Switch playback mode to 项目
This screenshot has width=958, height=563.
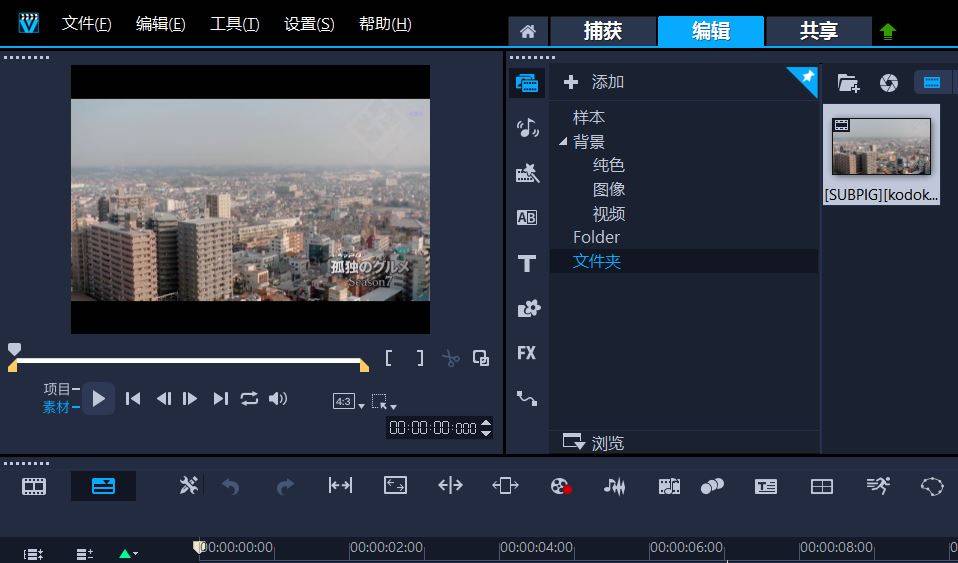(57, 389)
